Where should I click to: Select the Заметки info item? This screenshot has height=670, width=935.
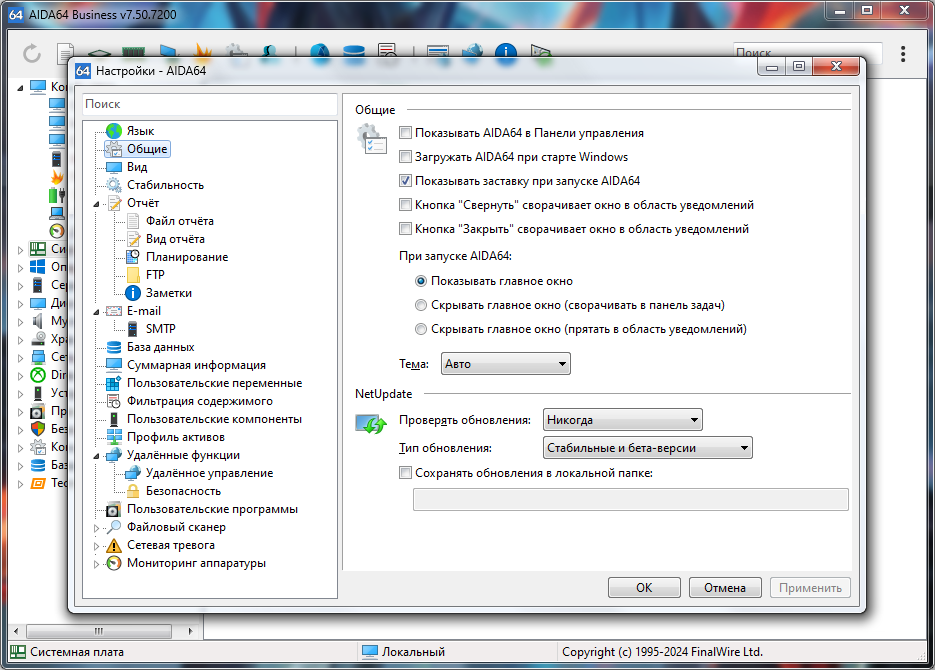pos(159,293)
